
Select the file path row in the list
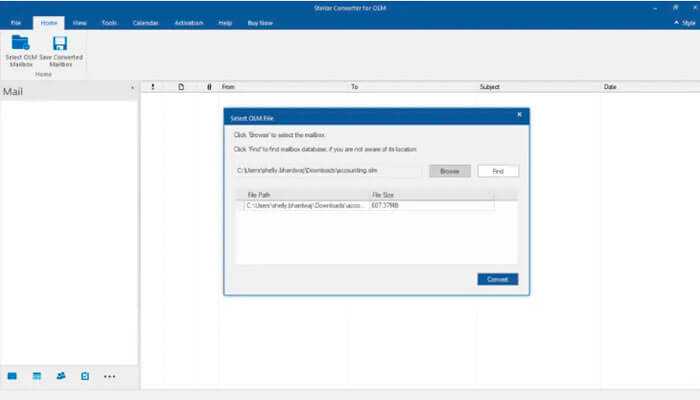point(369,205)
